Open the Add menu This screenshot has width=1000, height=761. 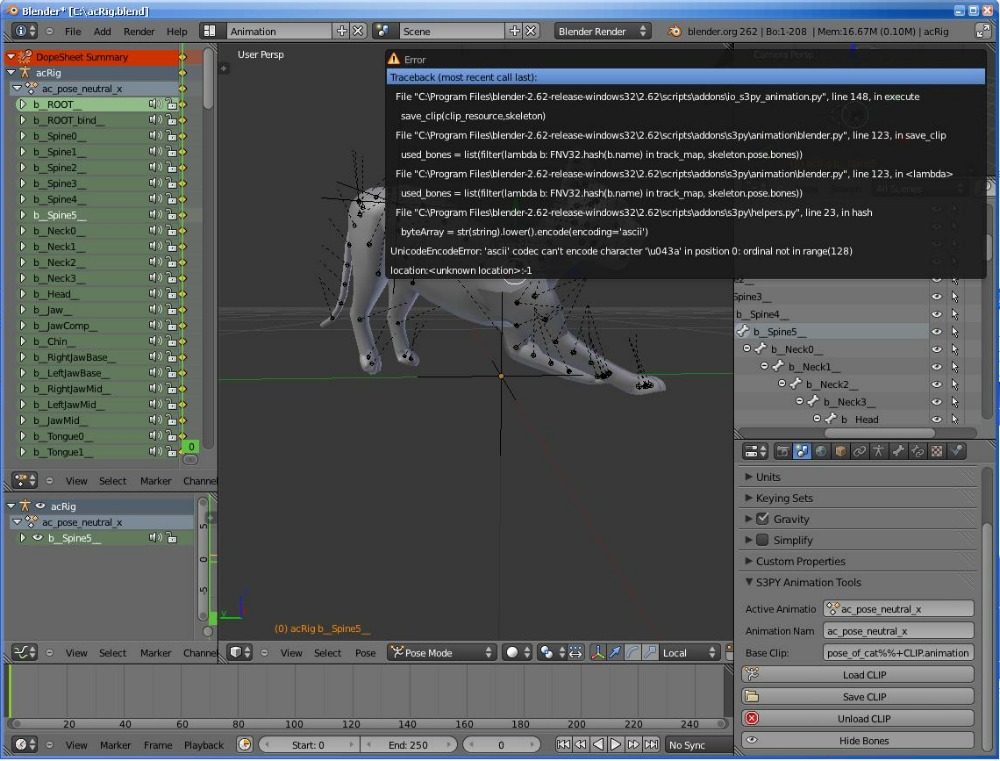(x=102, y=31)
